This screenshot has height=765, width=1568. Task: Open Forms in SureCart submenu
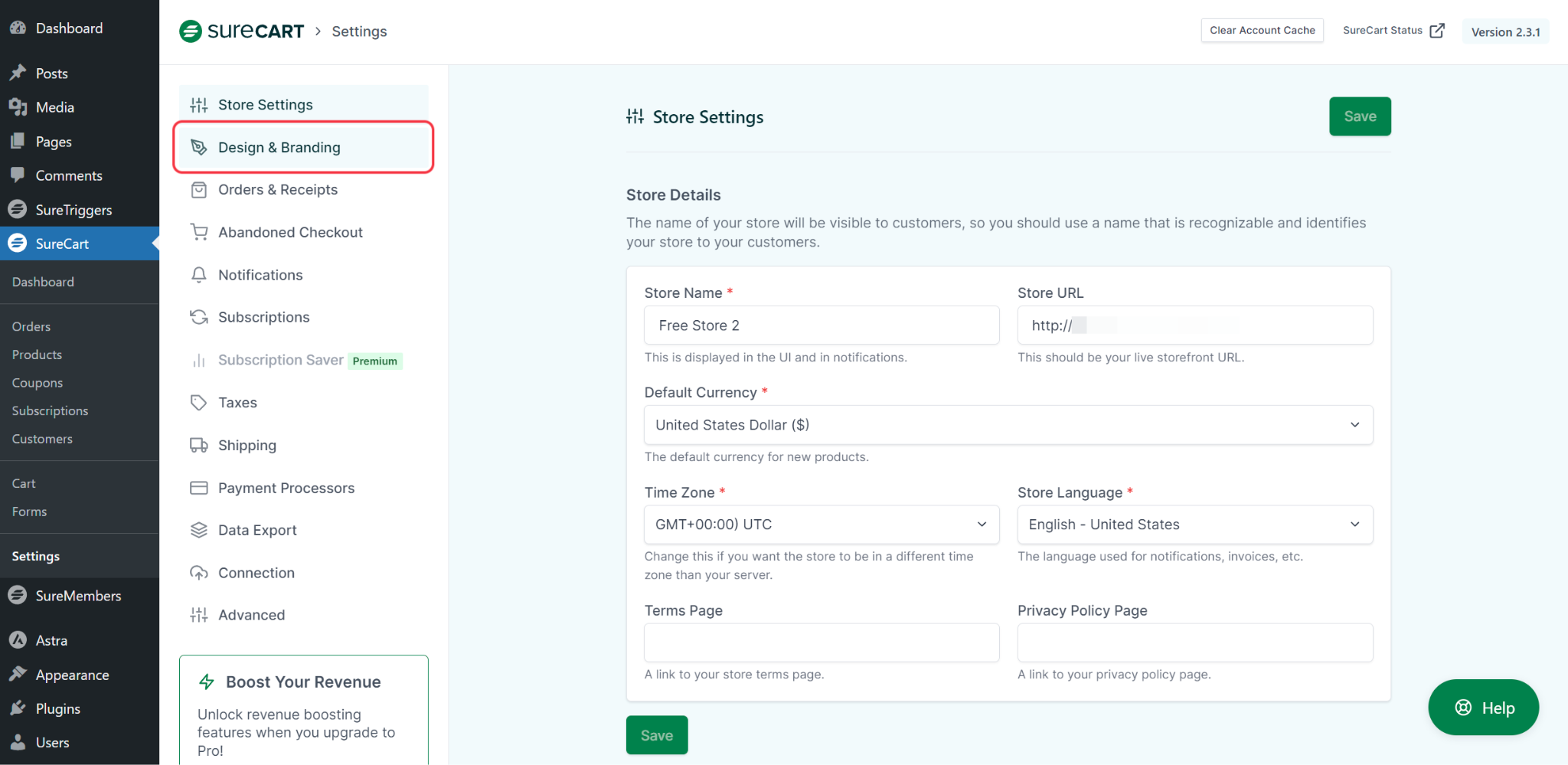pos(29,512)
